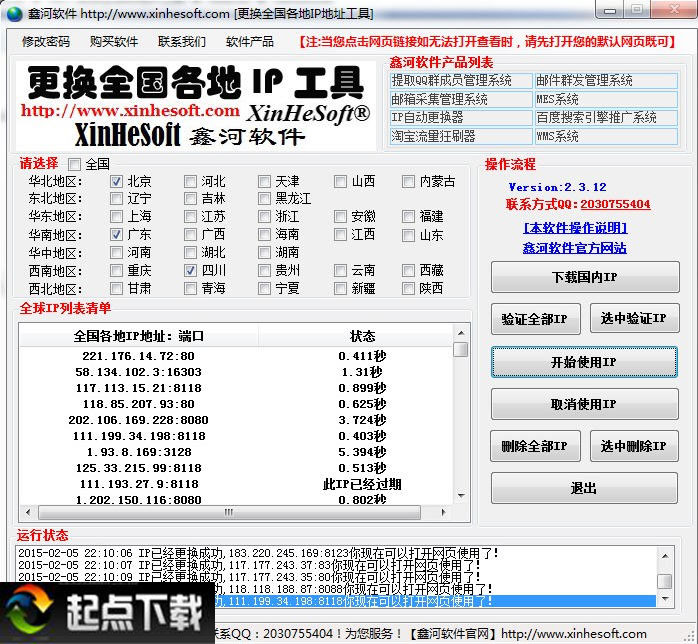Screen dimensions: 698x644
Task: Check the 黑龙江 checkbox
Action: tap(264, 198)
